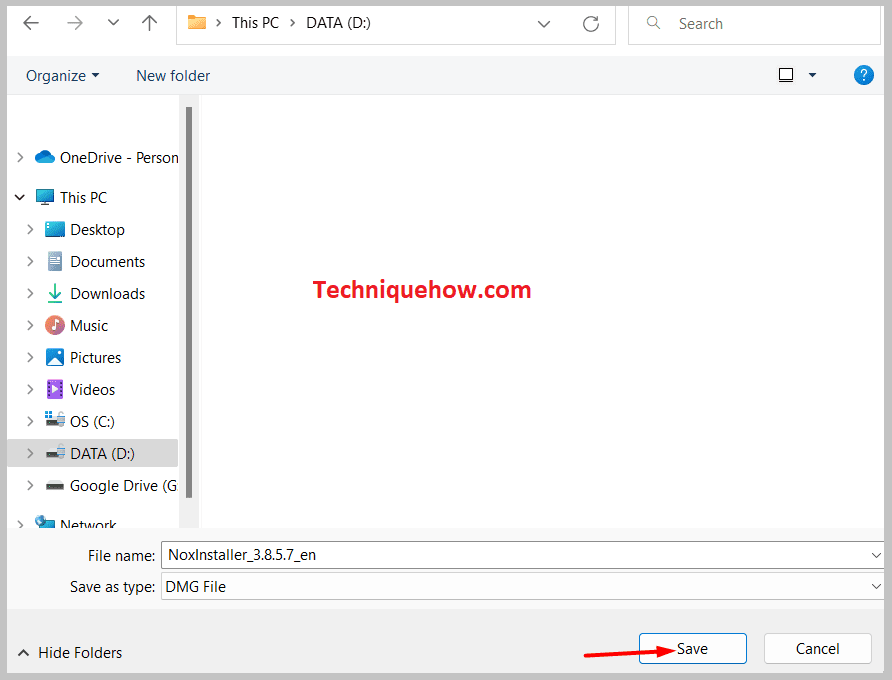Expand the Videos folder node
Viewport: 892px width, 680px height.
coord(30,389)
